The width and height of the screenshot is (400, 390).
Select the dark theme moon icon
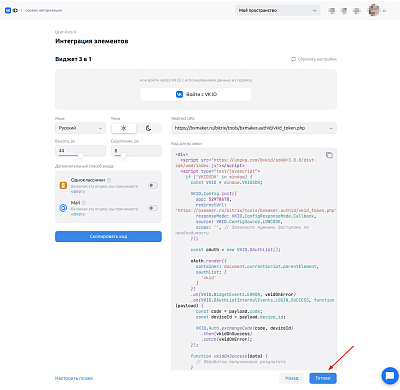pos(149,128)
